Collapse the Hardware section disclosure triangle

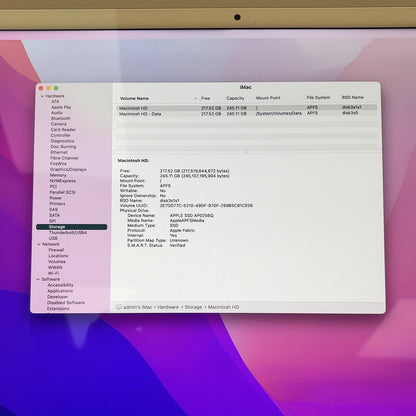coord(42,96)
